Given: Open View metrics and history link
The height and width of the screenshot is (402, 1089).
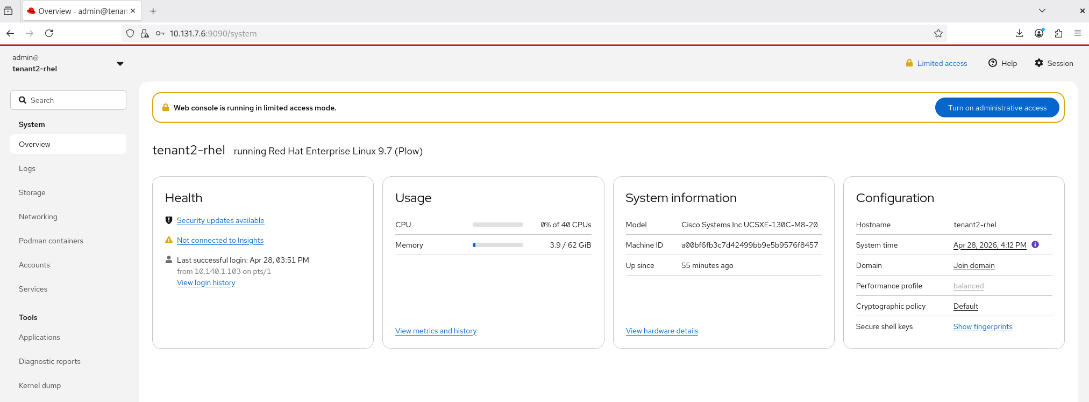Looking at the screenshot, I should (436, 331).
